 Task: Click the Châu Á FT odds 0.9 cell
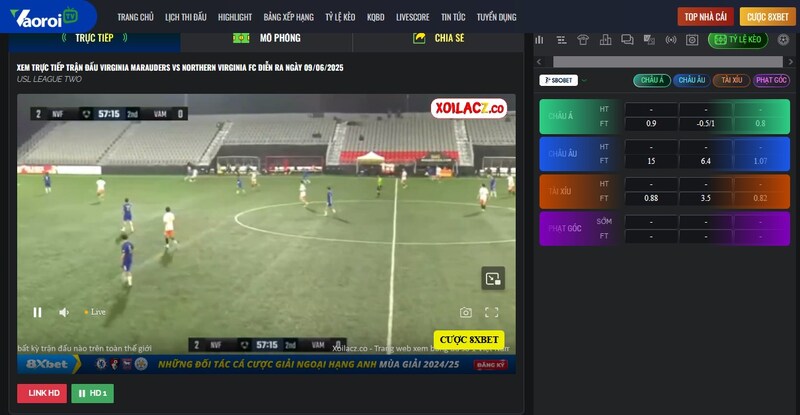[651, 124]
